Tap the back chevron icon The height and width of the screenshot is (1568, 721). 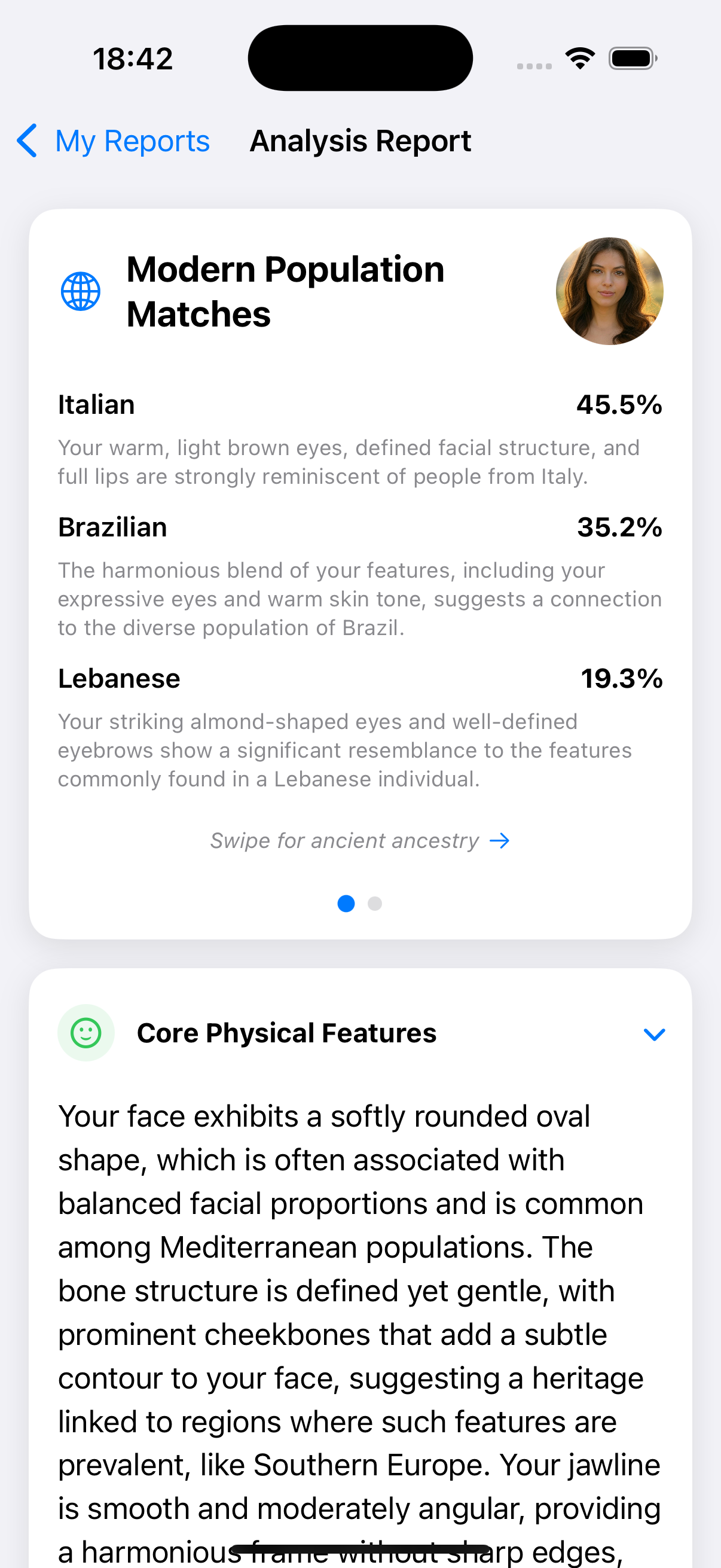pos(28,141)
